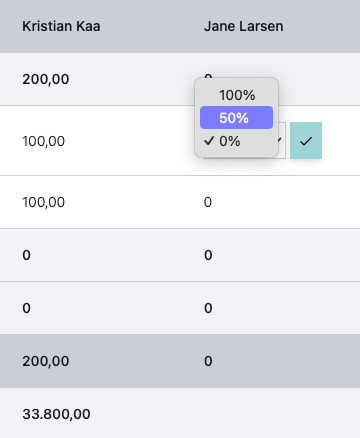The image size is (360, 438).
Task: Click the second 100,00 cell under Kristian Kaa
Action: click(44, 202)
